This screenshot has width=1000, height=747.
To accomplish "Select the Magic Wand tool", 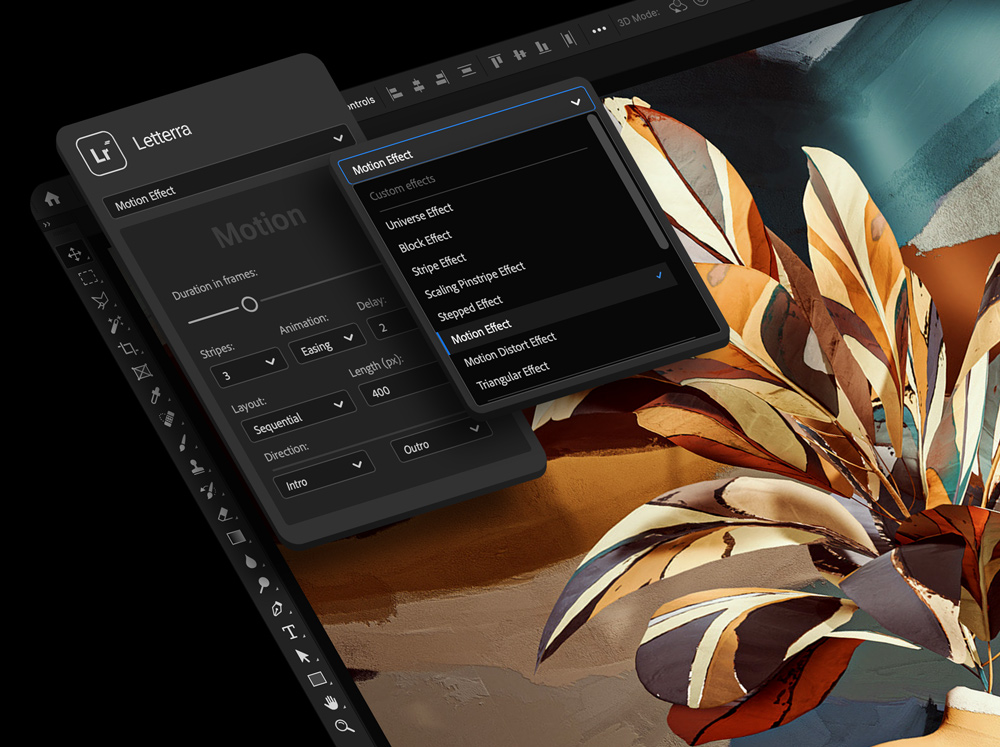I will coord(115,324).
